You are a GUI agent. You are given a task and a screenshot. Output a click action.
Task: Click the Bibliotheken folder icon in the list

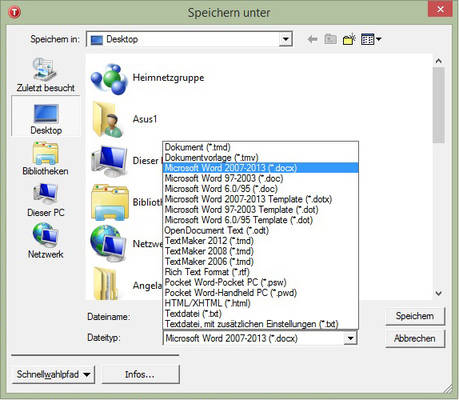(x=110, y=202)
